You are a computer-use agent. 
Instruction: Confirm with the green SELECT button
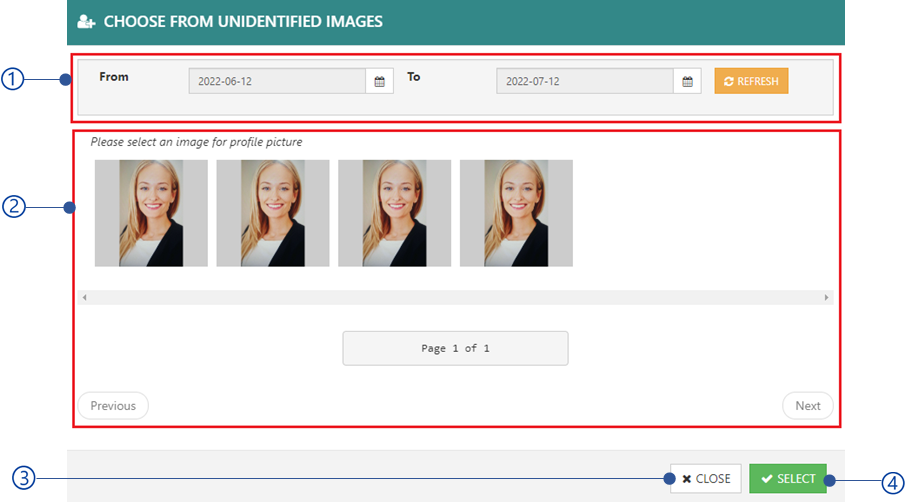click(788, 479)
